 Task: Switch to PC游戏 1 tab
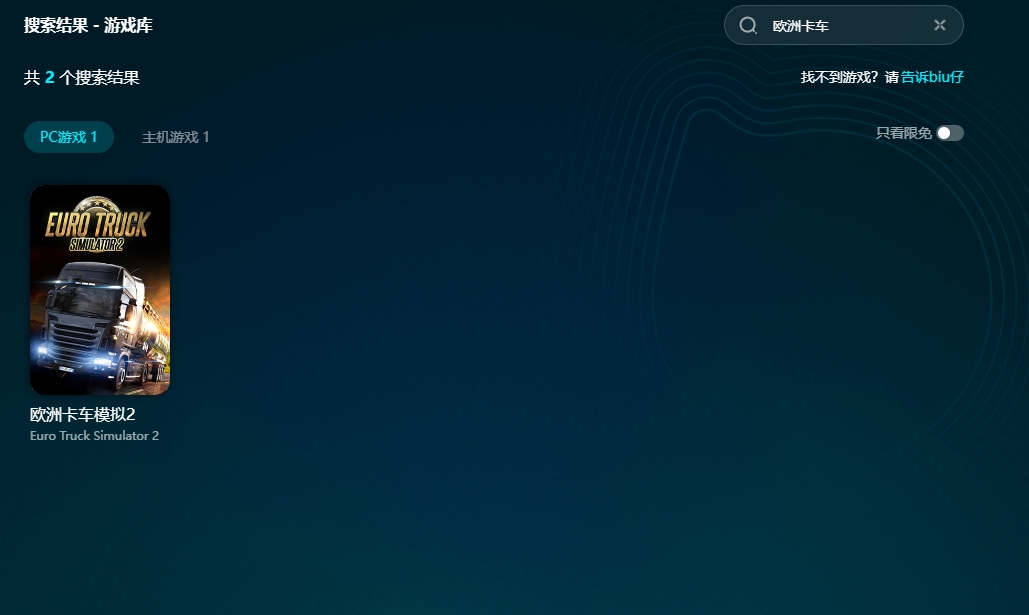pyautogui.click(x=69, y=137)
